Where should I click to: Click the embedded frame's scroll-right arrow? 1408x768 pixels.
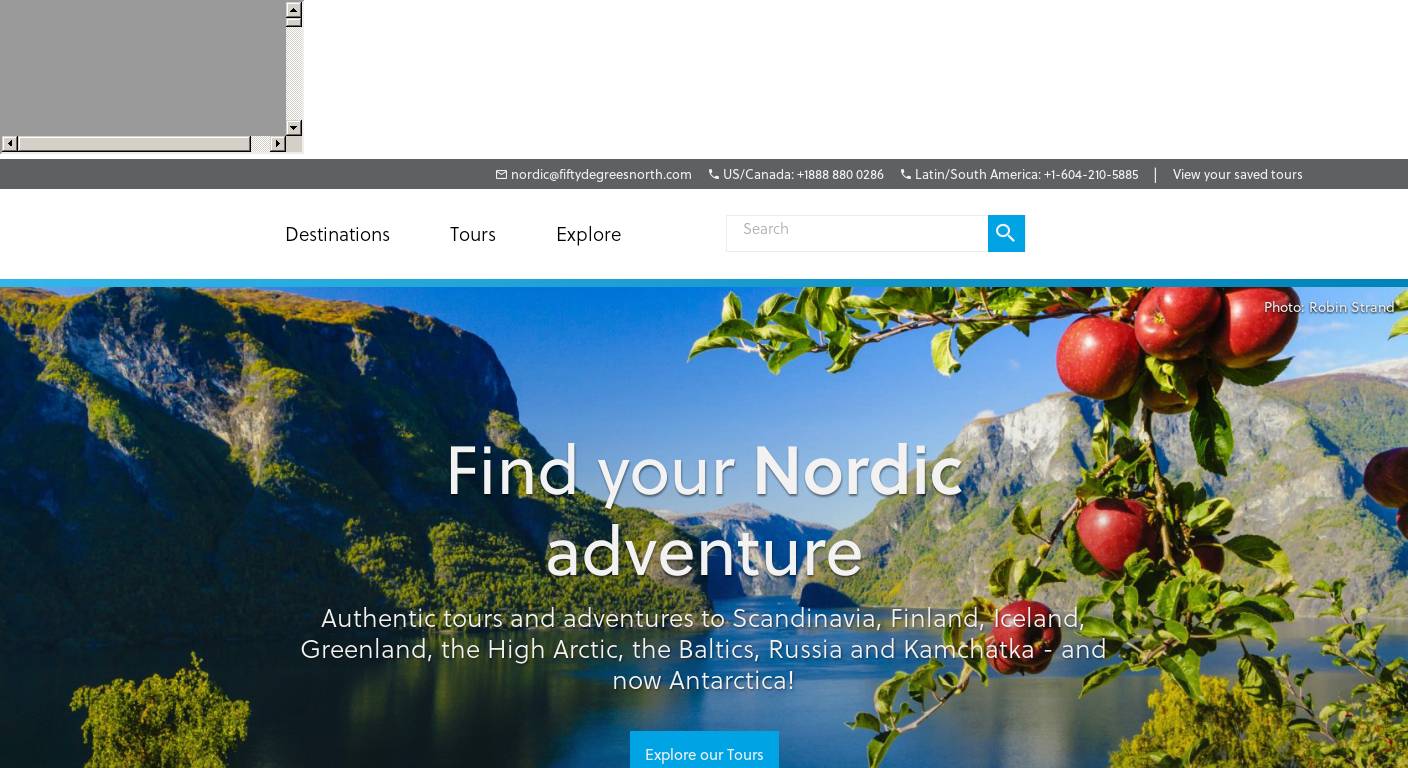[278, 144]
